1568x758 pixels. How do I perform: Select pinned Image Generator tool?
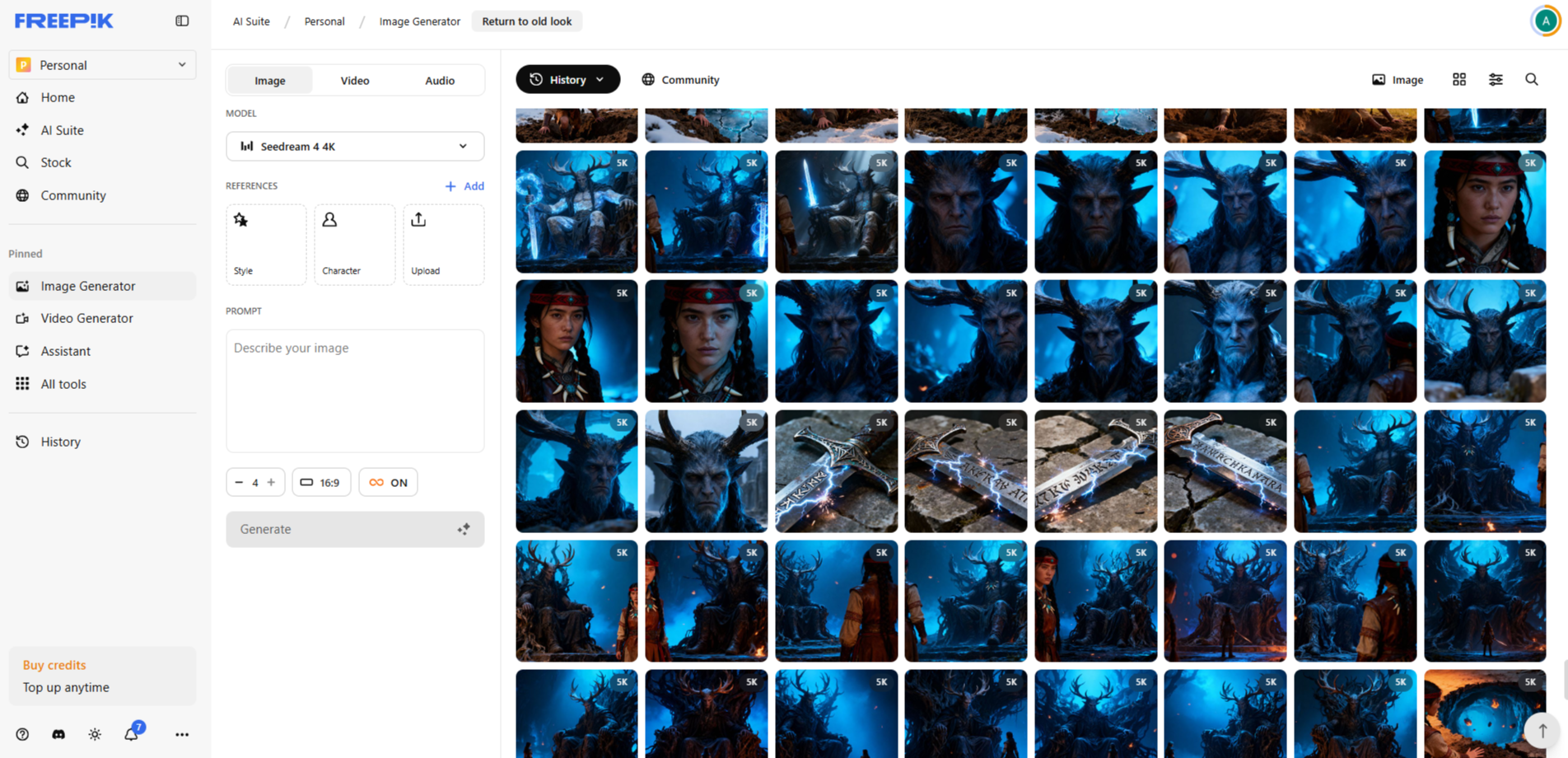point(102,286)
